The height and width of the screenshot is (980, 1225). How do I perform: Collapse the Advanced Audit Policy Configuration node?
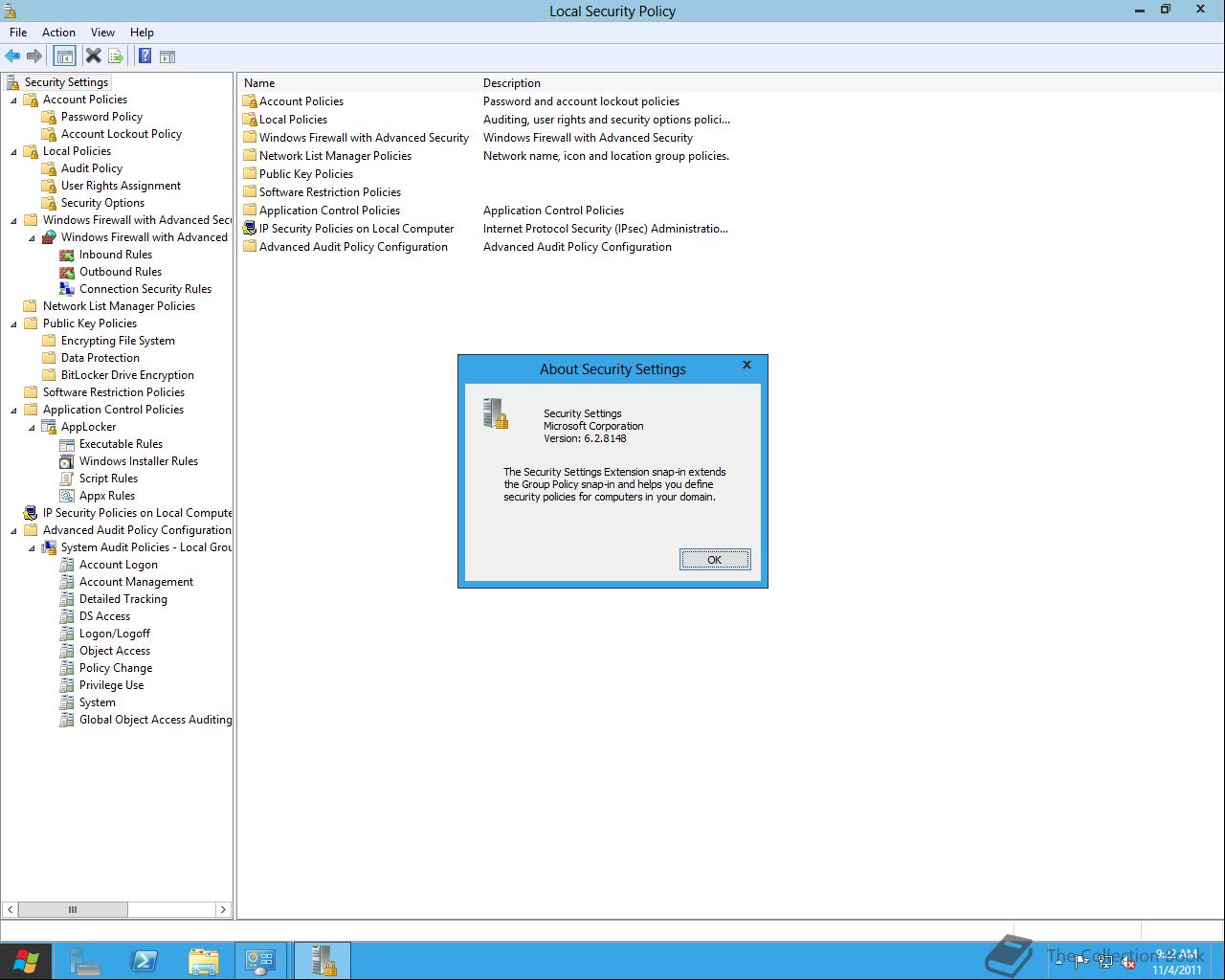pos(13,530)
